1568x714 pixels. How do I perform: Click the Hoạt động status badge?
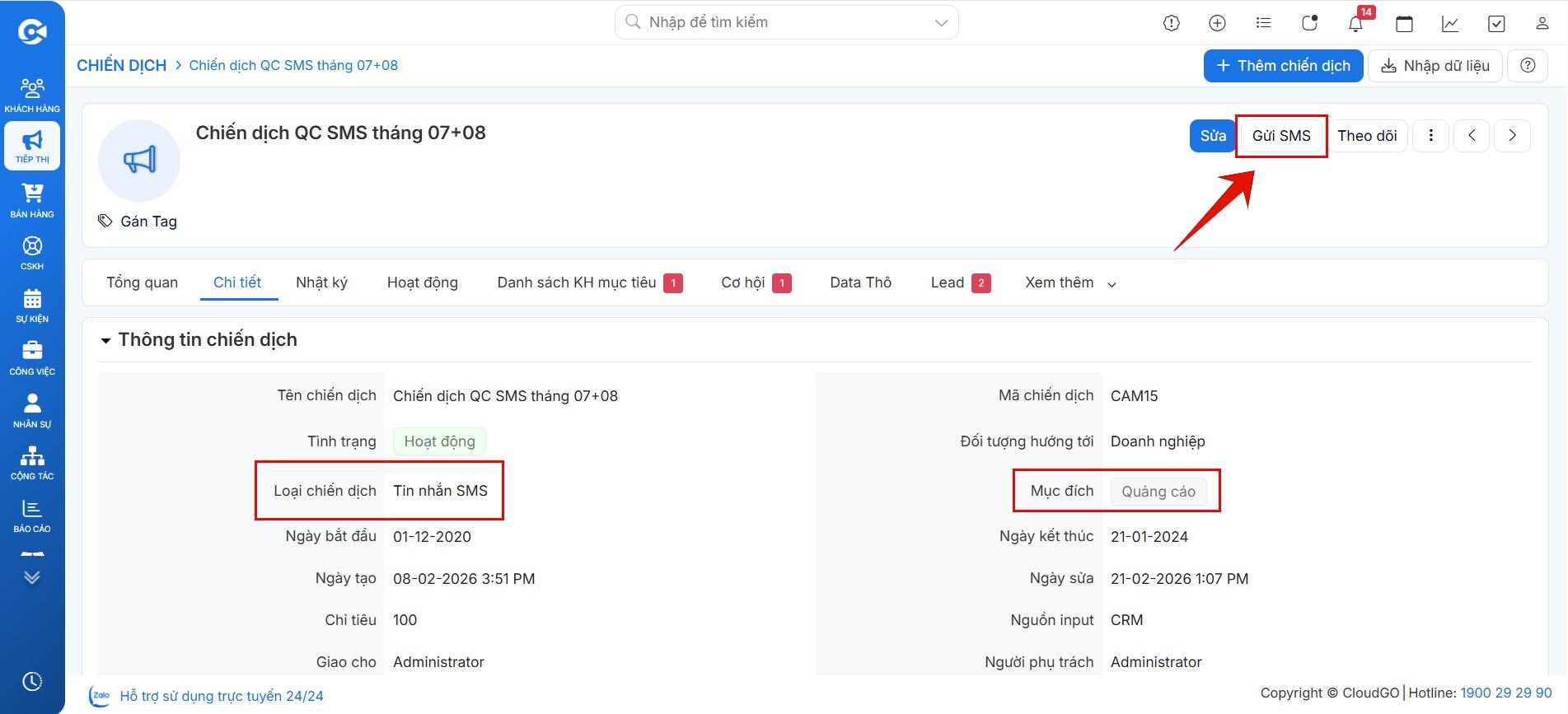pyautogui.click(x=439, y=441)
